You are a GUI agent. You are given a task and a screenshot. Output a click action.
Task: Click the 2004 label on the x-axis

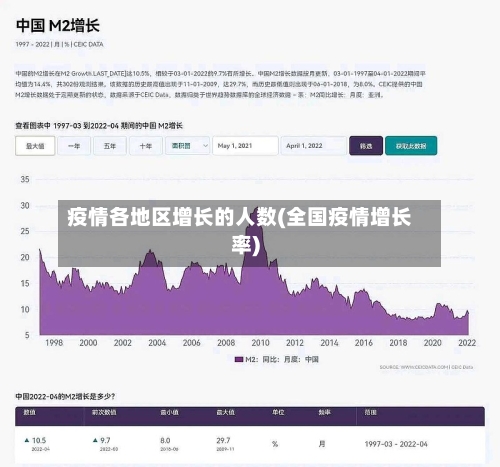[x=157, y=343]
